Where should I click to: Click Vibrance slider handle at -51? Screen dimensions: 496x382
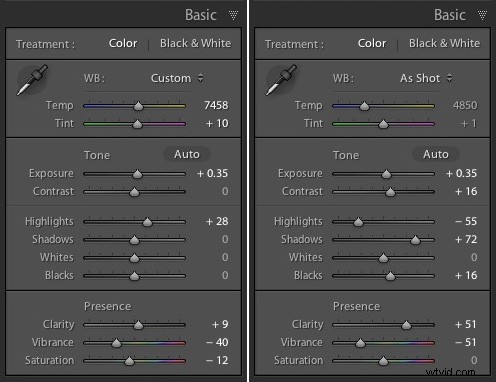point(360,343)
